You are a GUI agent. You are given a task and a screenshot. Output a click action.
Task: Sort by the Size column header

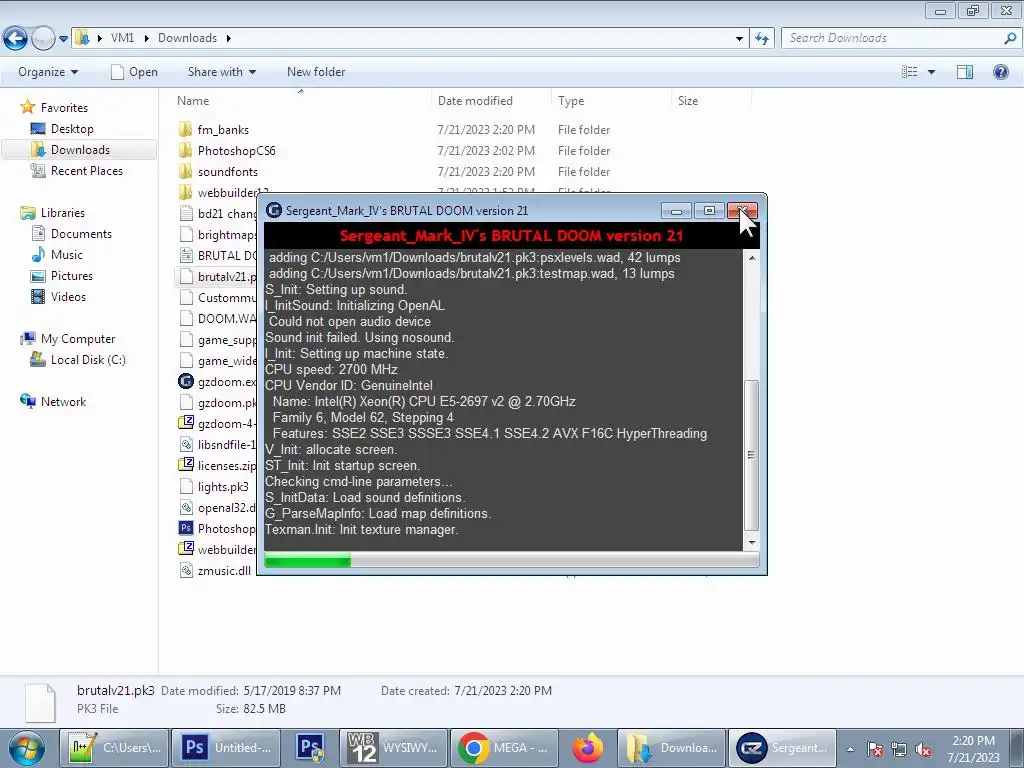[x=688, y=101]
